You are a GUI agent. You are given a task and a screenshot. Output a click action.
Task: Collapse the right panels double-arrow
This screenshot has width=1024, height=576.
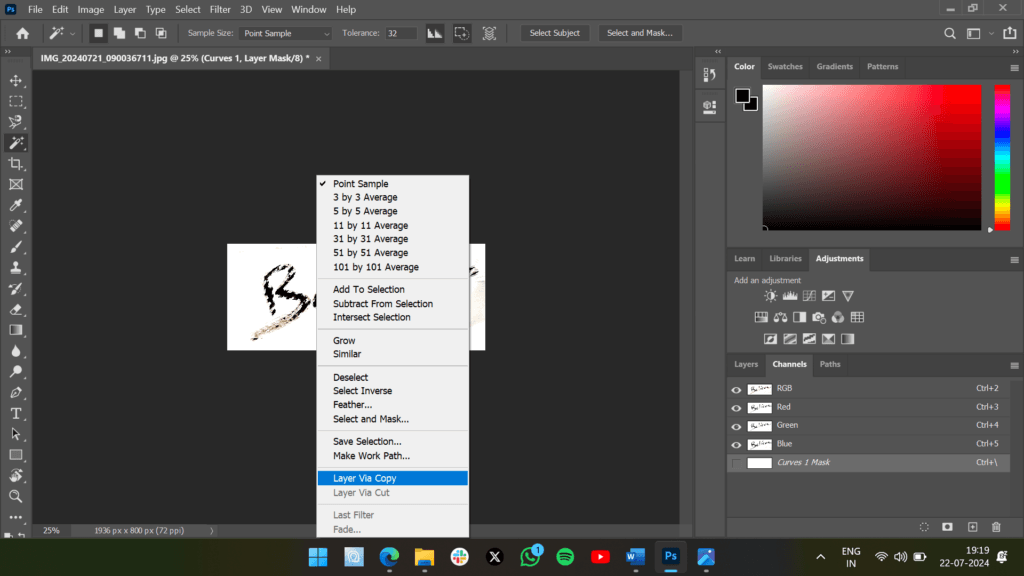coord(1016,52)
